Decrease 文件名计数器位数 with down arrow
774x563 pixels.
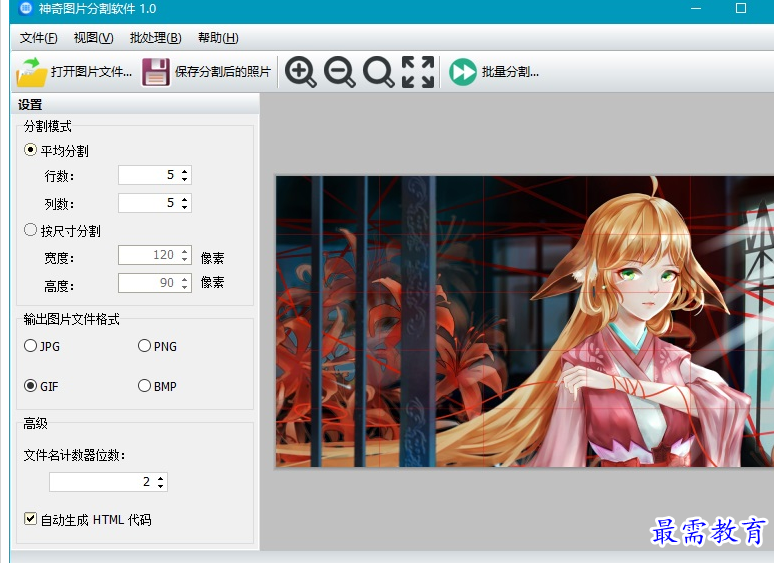click(160, 486)
